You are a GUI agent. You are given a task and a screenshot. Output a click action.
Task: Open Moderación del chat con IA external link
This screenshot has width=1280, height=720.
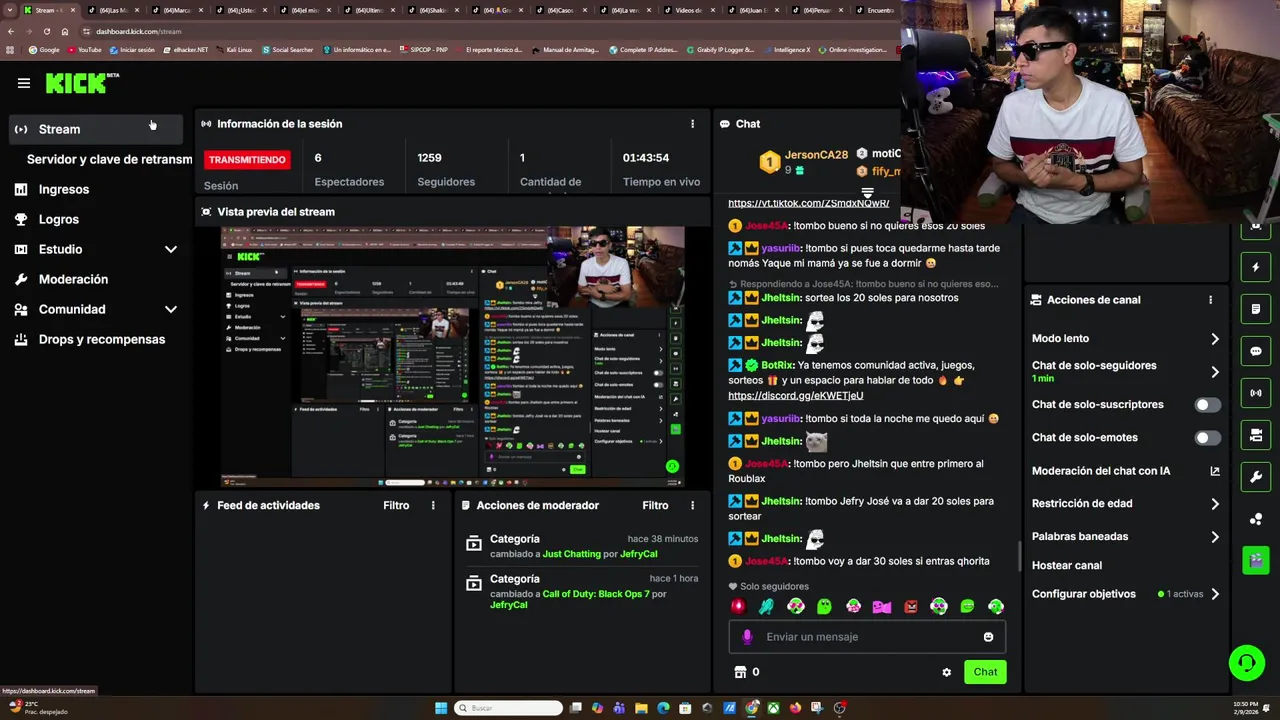point(1215,471)
